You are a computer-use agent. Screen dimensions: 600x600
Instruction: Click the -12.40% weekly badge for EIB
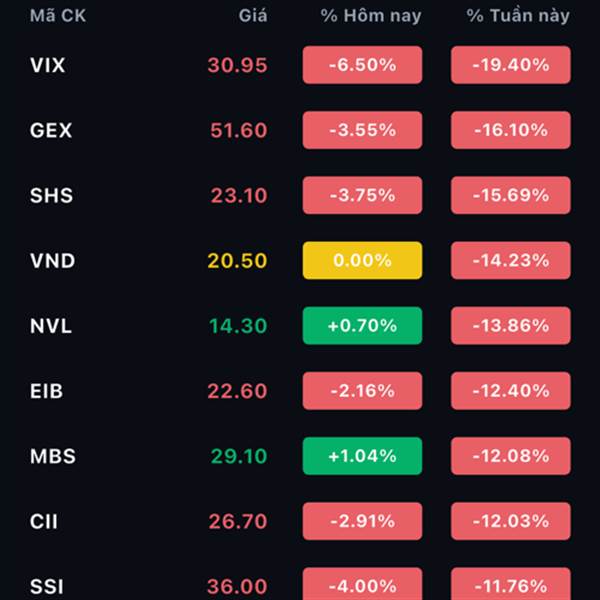[x=510, y=391]
